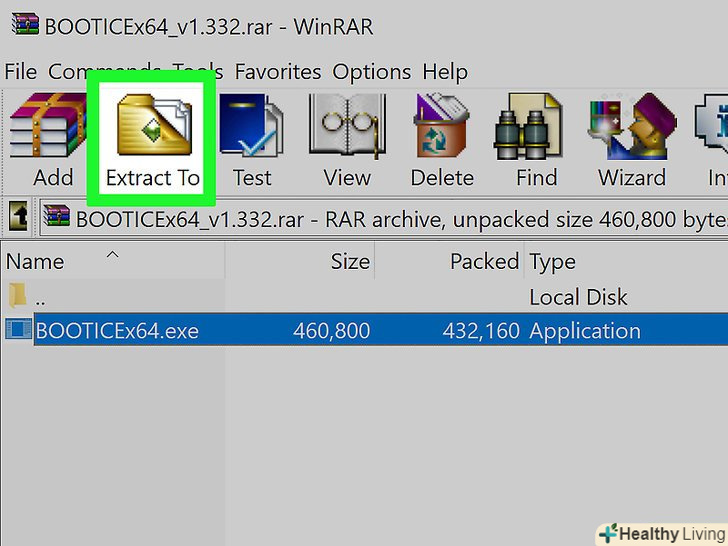The height and width of the screenshot is (546, 728).
Task: Click the WinRAR title bar icon
Action: (25, 24)
